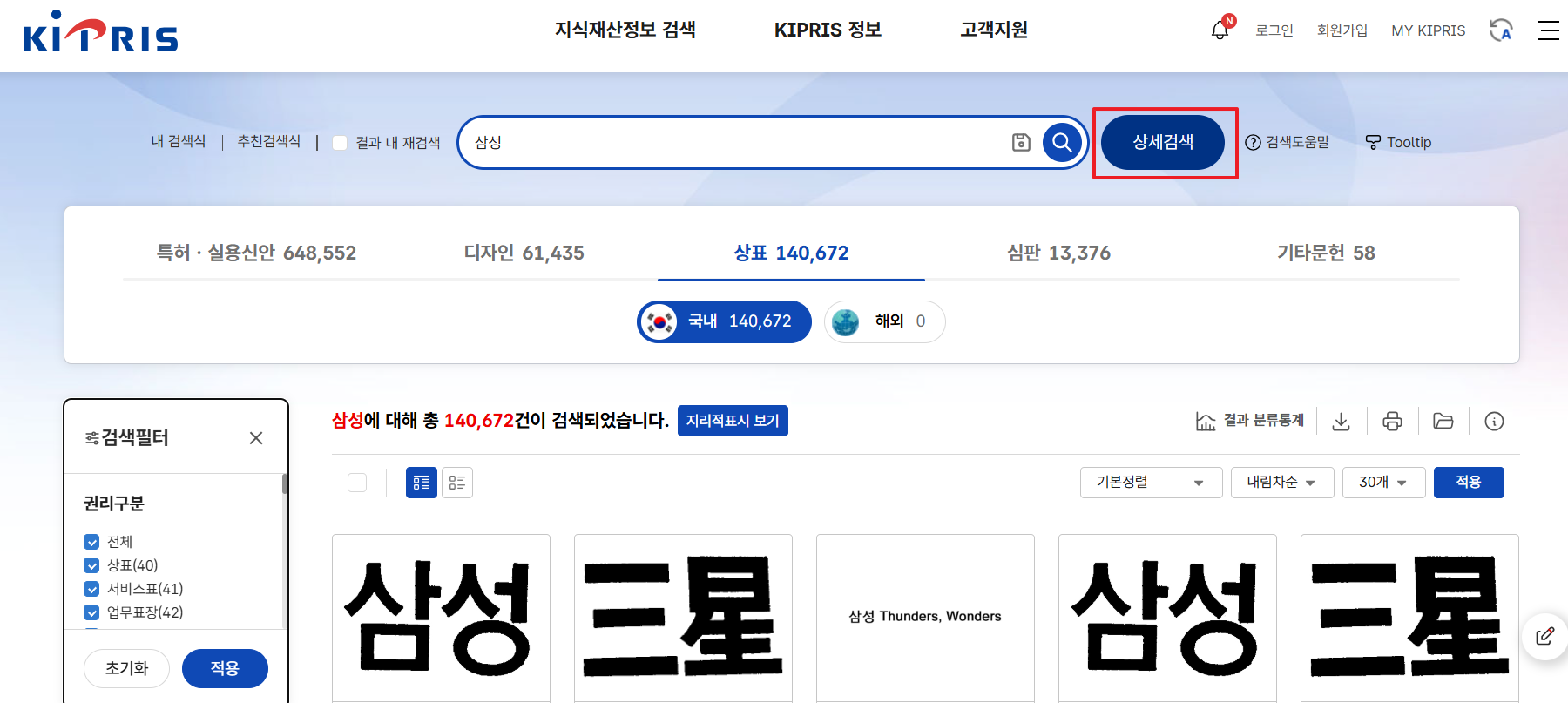1568x703 pixels.
Task: Click the 로그인 link
Action: coord(1274,30)
